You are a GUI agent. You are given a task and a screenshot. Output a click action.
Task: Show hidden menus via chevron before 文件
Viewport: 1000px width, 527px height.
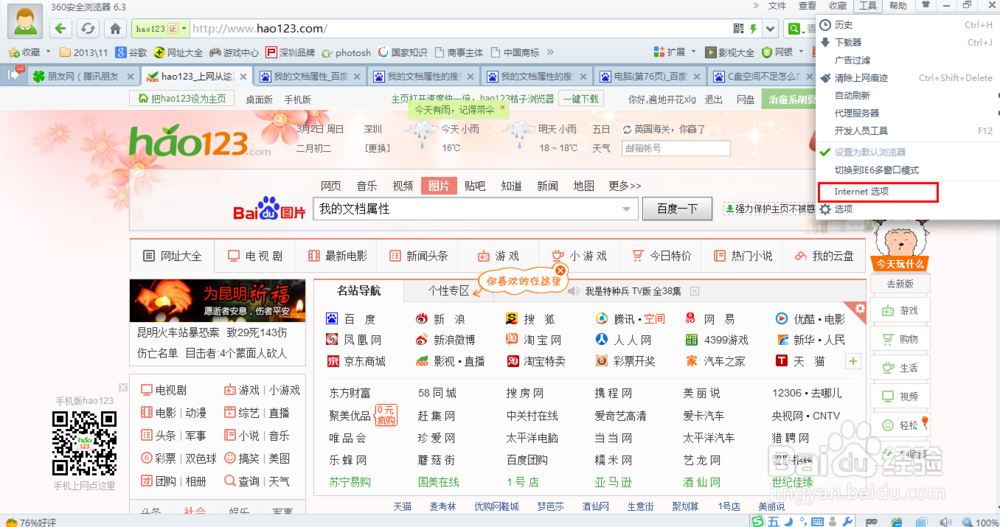click(x=756, y=6)
